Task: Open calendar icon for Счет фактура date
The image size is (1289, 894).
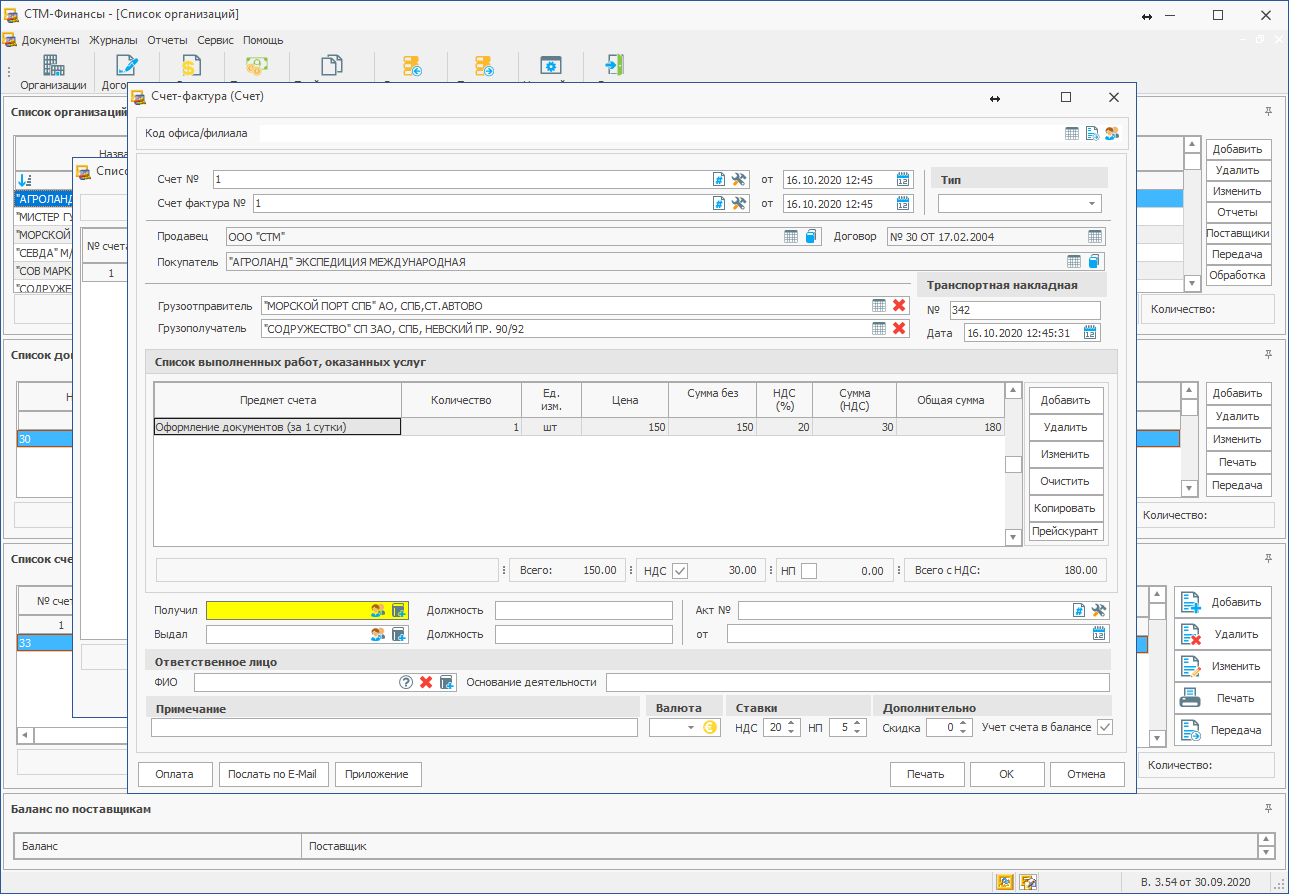Action: (x=903, y=203)
